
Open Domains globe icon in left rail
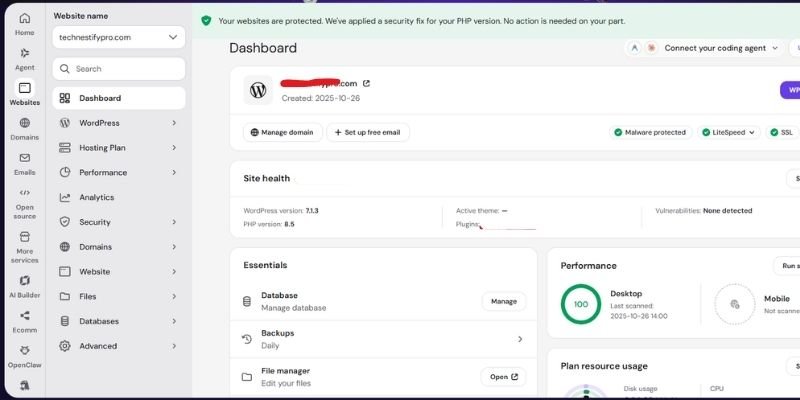point(24,123)
